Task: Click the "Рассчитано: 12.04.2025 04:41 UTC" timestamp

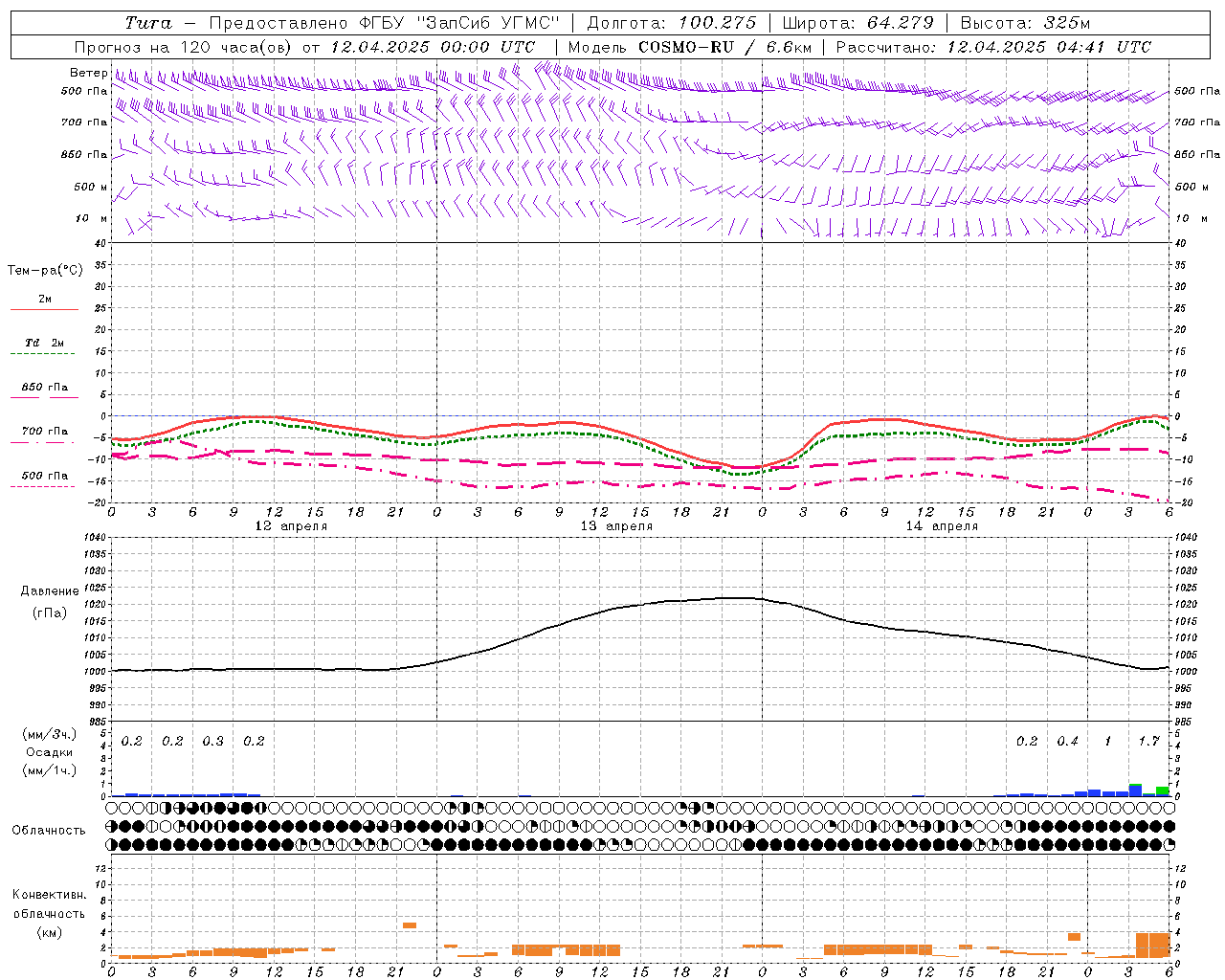Action: (x=993, y=47)
